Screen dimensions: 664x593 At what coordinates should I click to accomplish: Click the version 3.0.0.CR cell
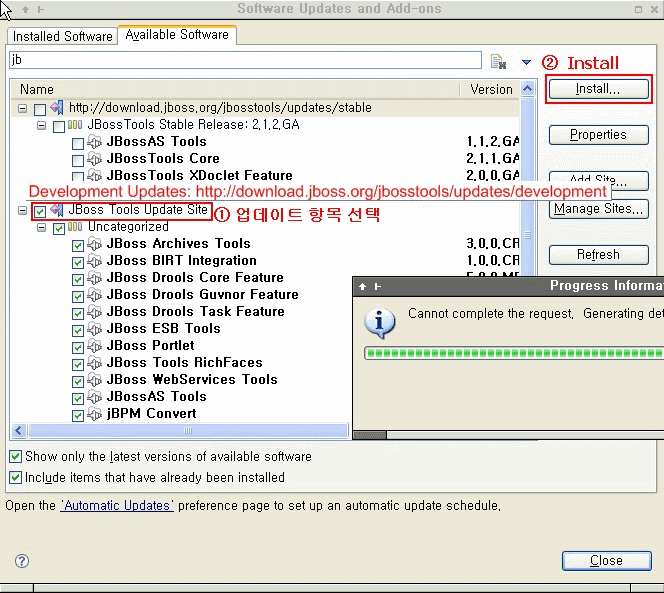tap(492, 244)
